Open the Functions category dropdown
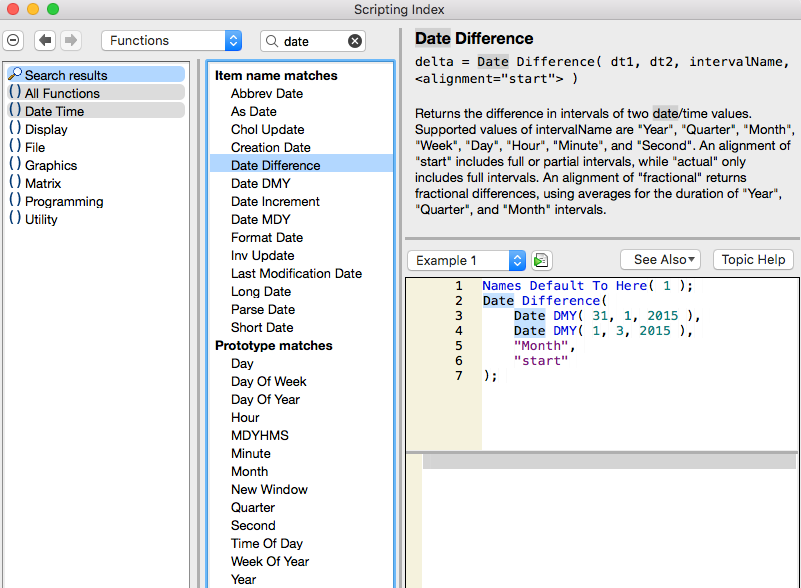 [171, 41]
